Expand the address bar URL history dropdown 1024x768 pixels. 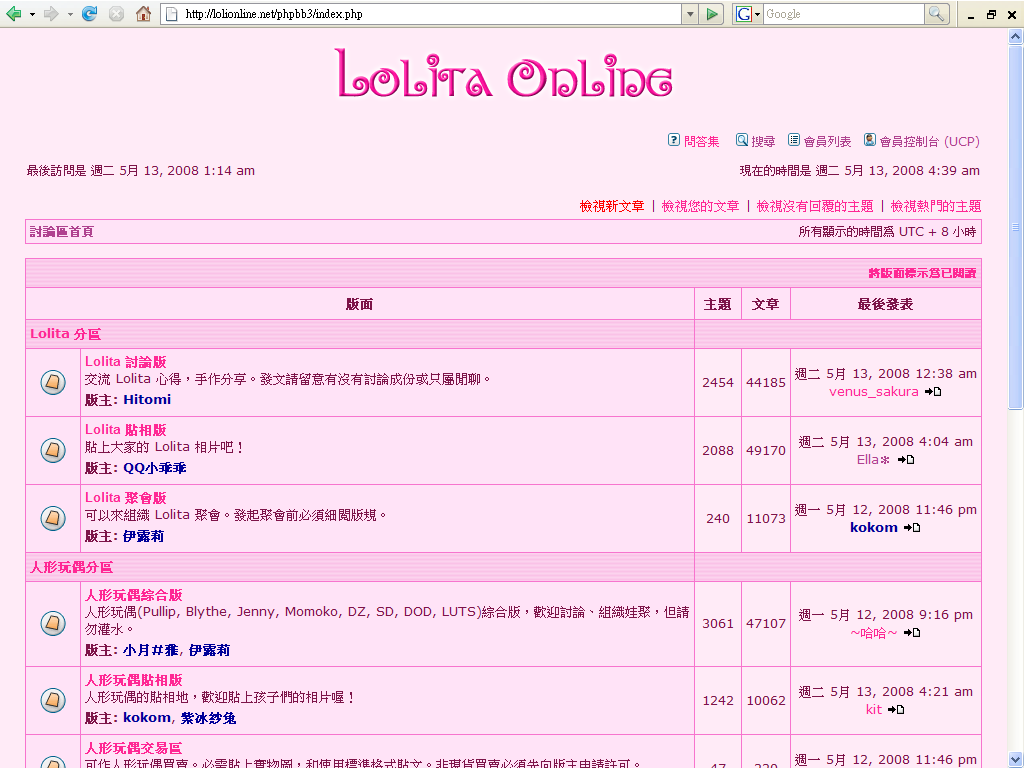690,14
